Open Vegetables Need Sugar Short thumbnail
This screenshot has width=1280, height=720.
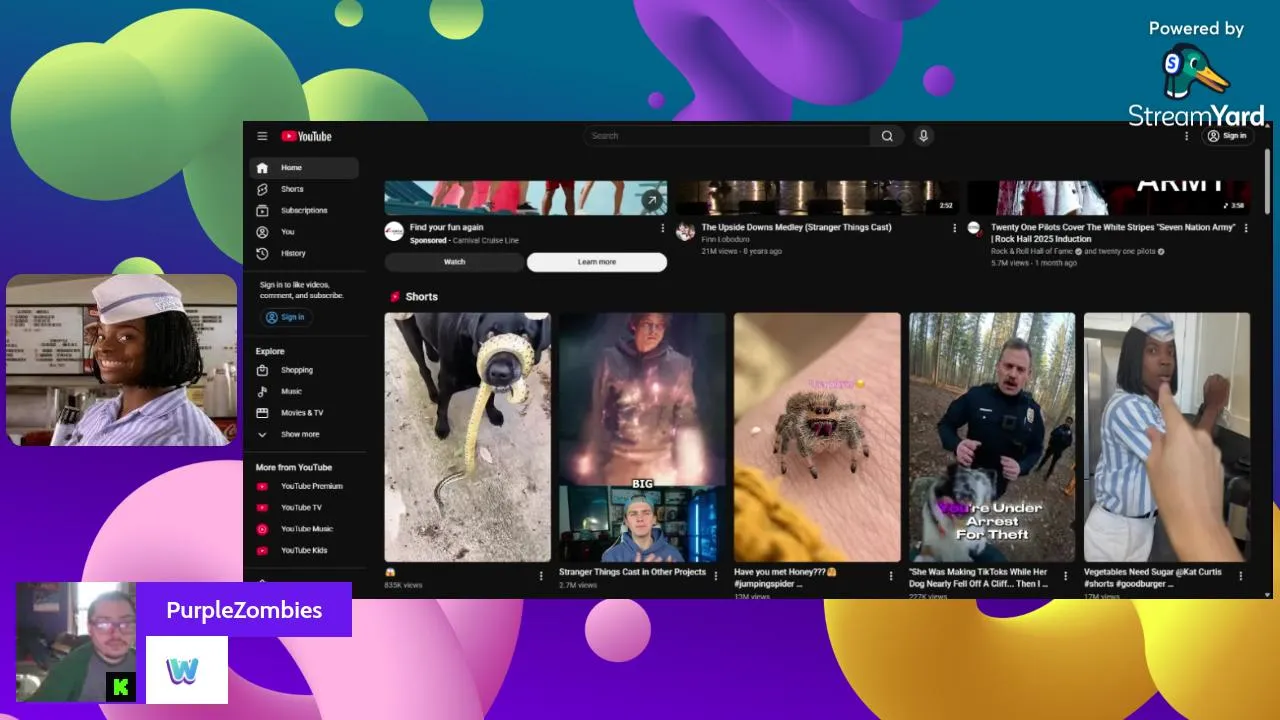[x=1167, y=437]
